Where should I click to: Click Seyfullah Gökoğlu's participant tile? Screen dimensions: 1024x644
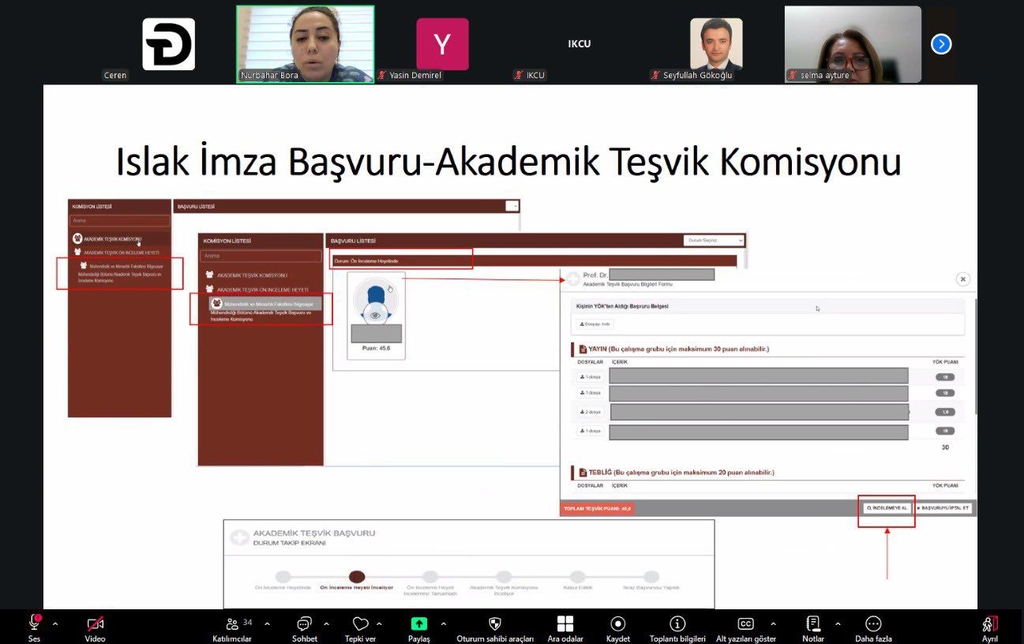(716, 44)
